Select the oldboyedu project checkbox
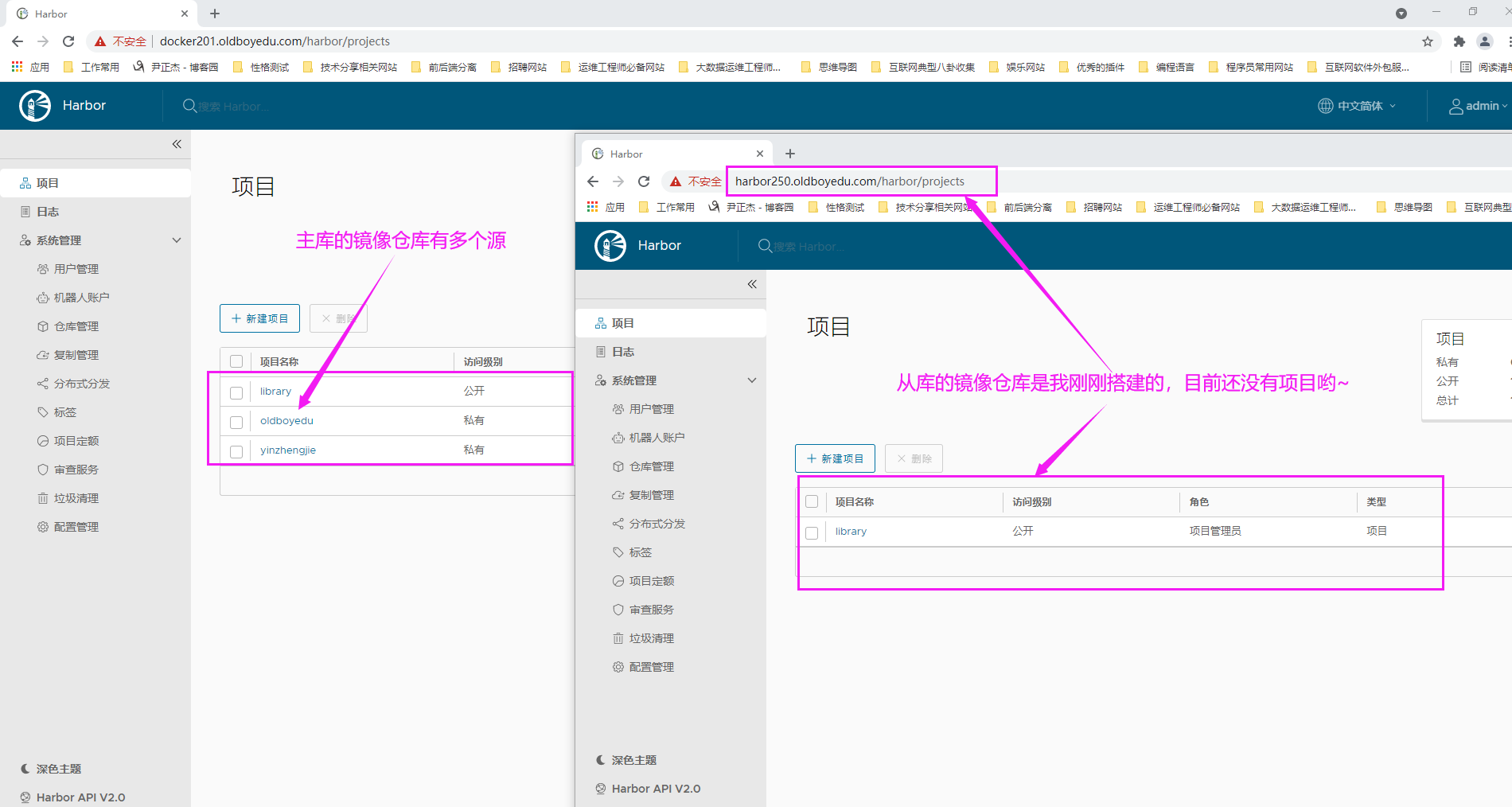1512x807 pixels. [236, 422]
